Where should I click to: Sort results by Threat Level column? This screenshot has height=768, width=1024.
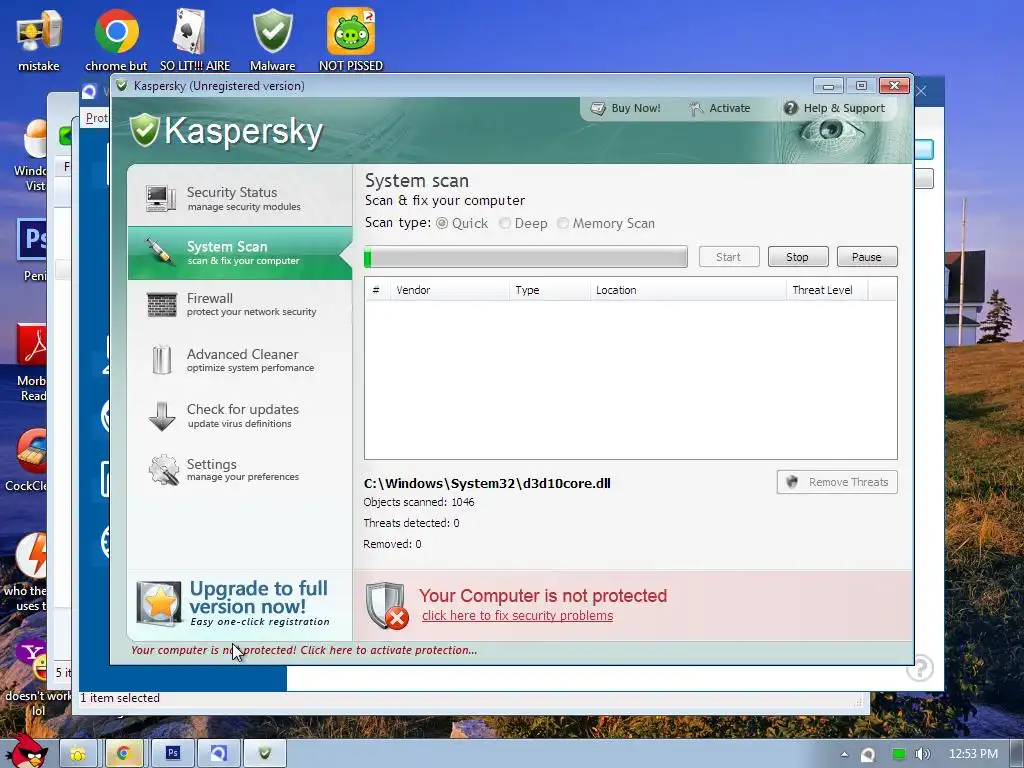coord(827,290)
